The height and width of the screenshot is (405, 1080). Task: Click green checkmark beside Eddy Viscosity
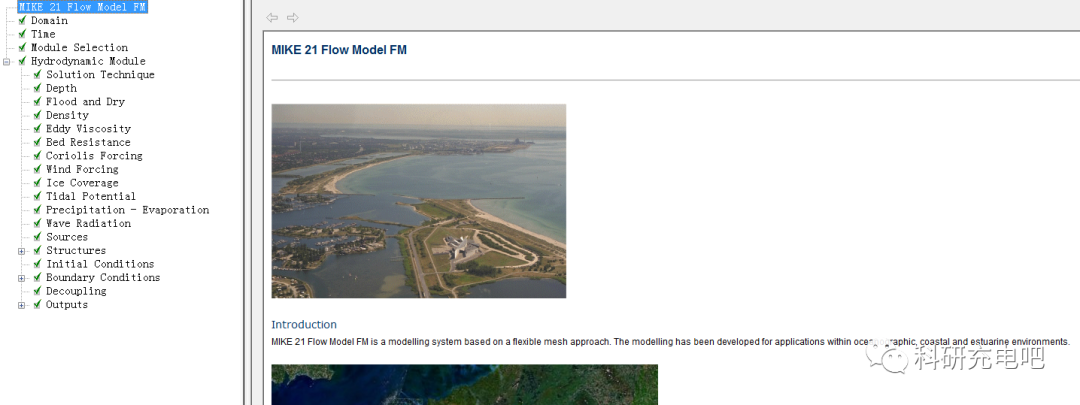pos(37,129)
